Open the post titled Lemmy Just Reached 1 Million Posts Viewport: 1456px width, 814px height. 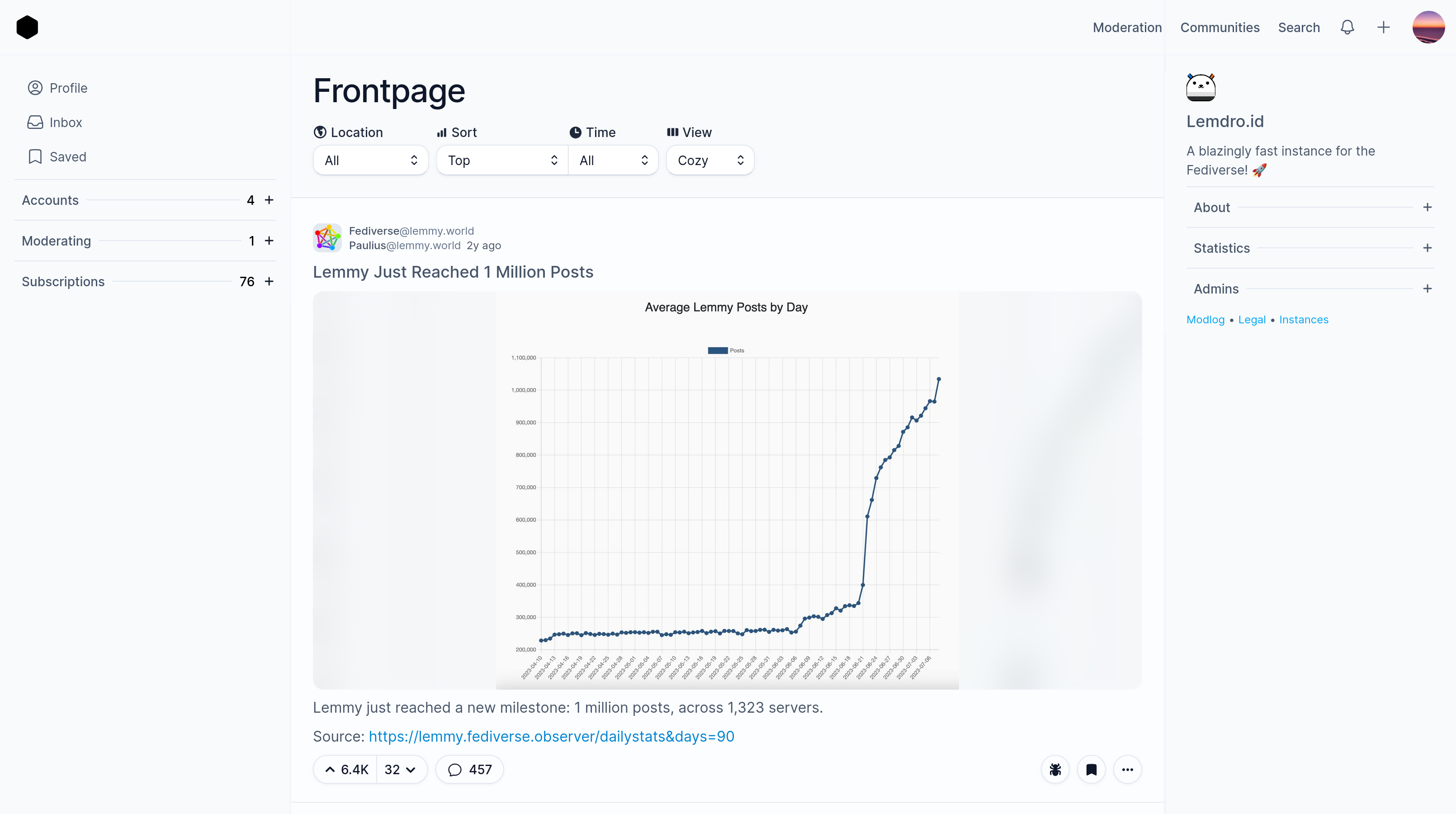(453, 272)
